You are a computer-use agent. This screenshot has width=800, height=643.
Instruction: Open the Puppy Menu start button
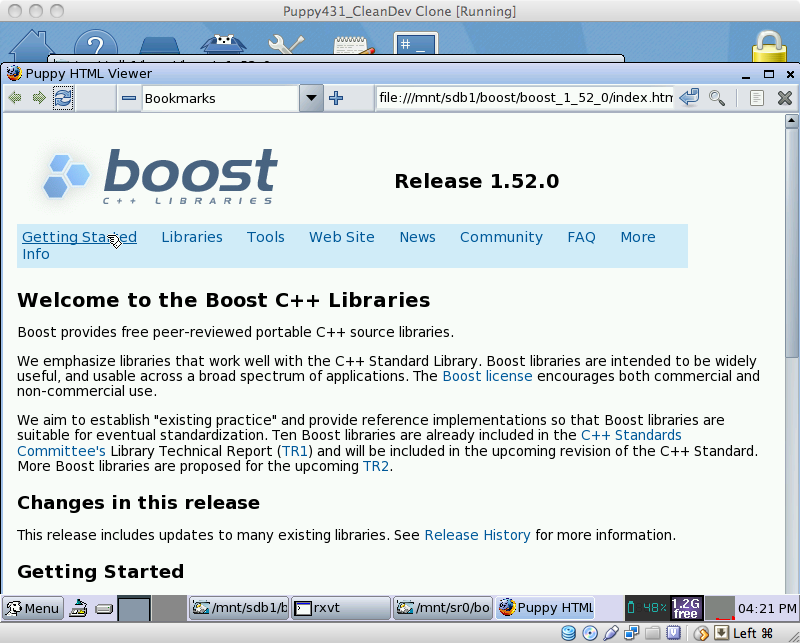(x=33, y=607)
